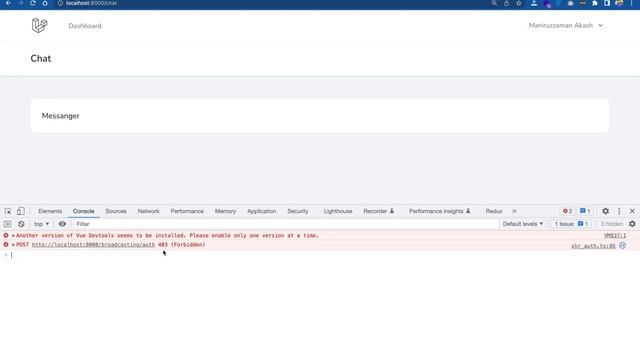Open the Recorder tab
Image resolution: width=640 pixels, height=360 pixels.
point(378,211)
